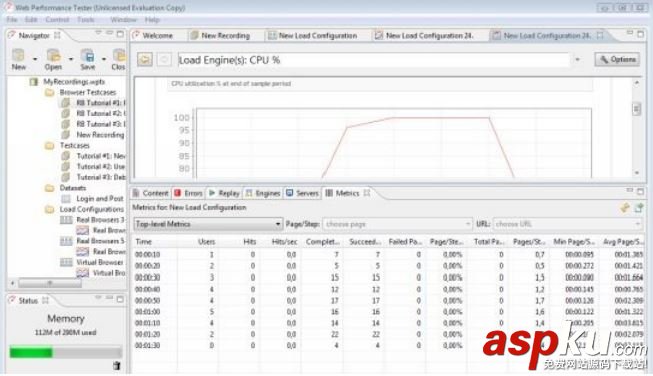The height and width of the screenshot is (376, 653).
Task: Click the Navigator horizontal scrollbar
Action: tap(50, 283)
